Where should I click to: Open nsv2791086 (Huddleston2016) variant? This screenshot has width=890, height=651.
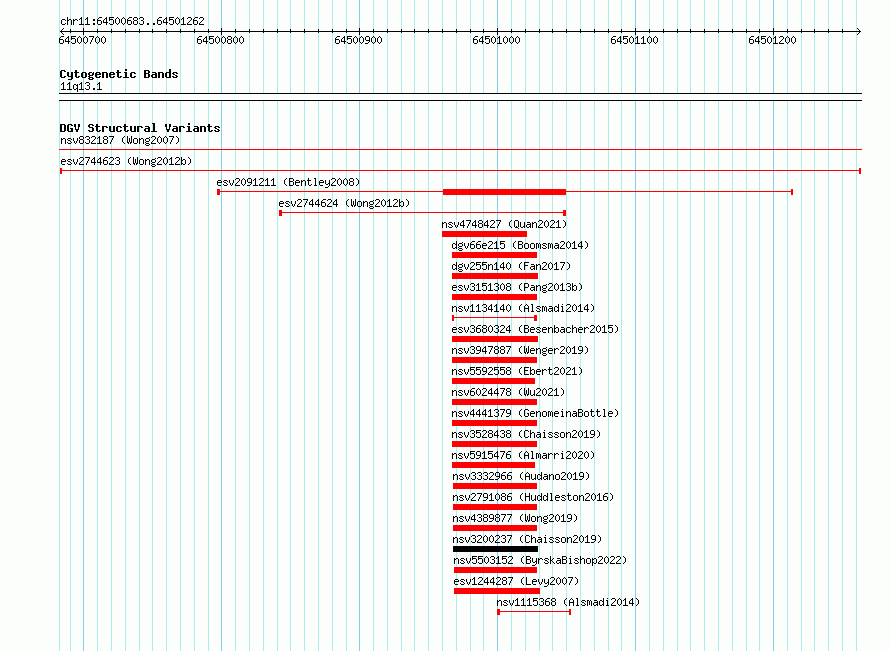point(533,497)
